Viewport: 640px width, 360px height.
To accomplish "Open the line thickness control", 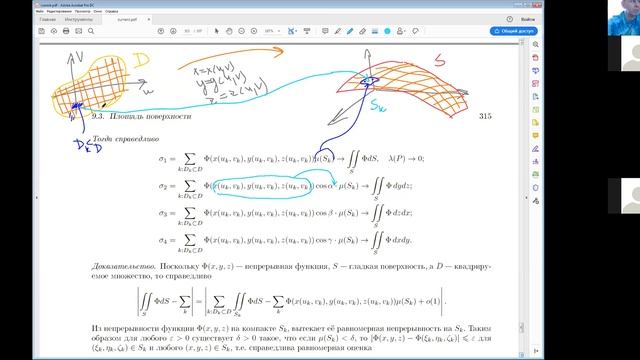I will click(375, 31).
